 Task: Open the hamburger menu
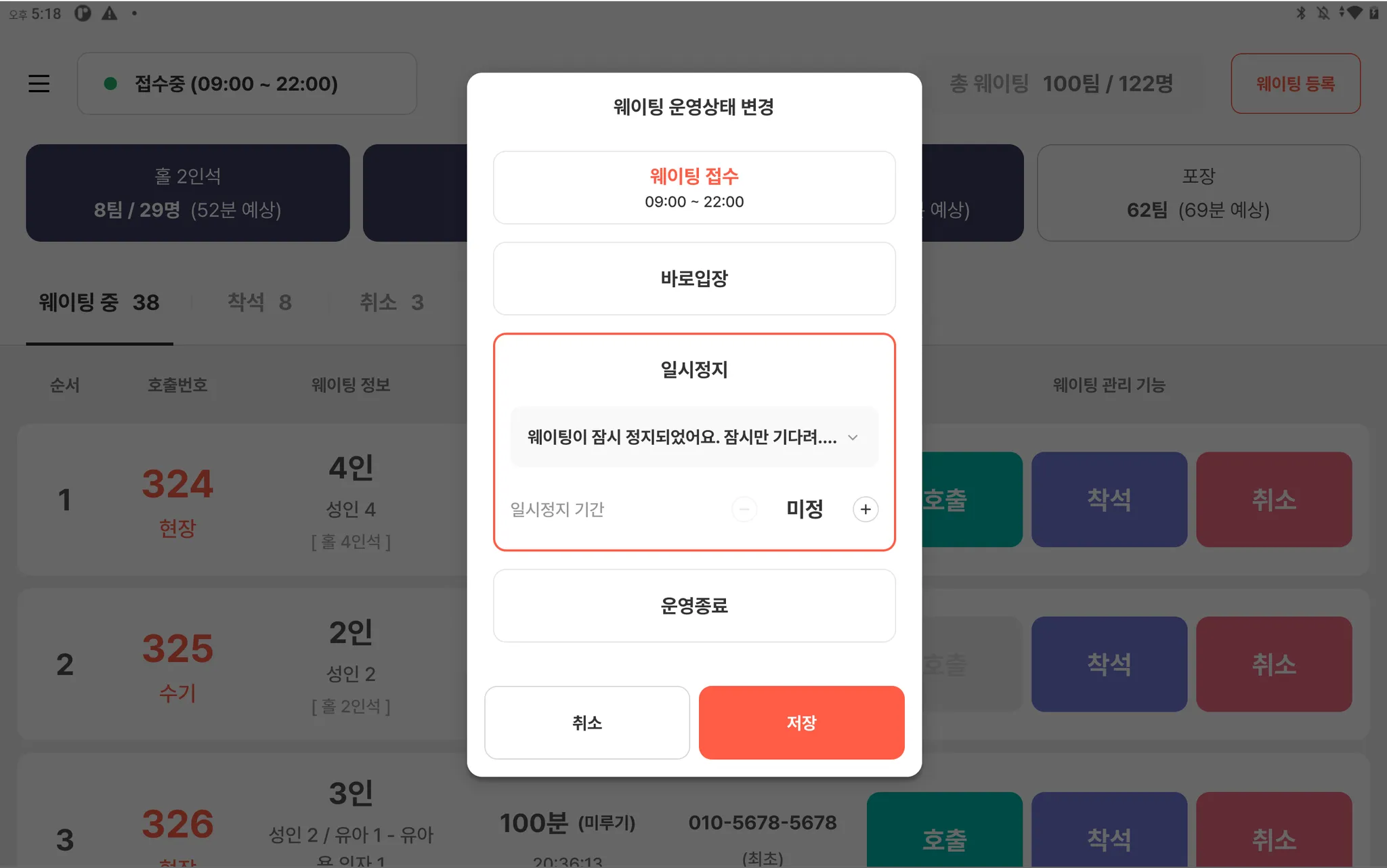pyautogui.click(x=39, y=83)
